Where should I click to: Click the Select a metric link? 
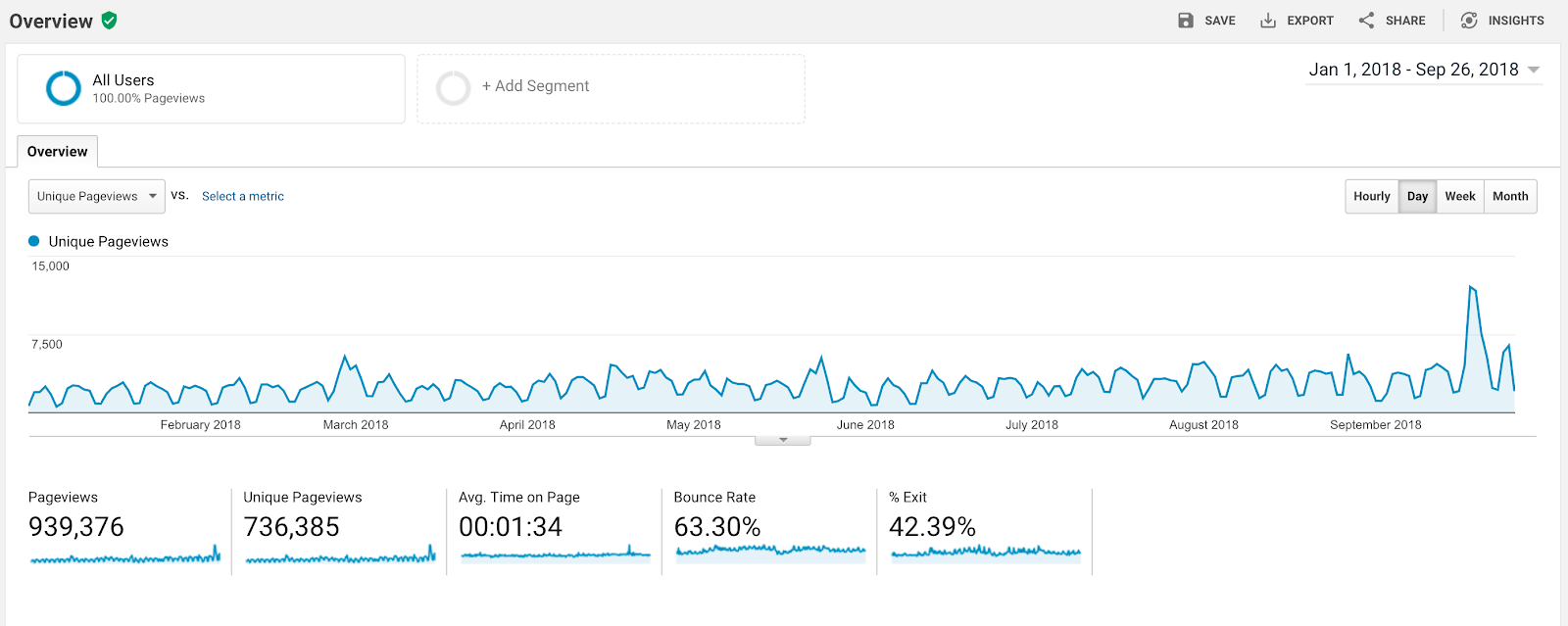pyautogui.click(x=242, y=196)
